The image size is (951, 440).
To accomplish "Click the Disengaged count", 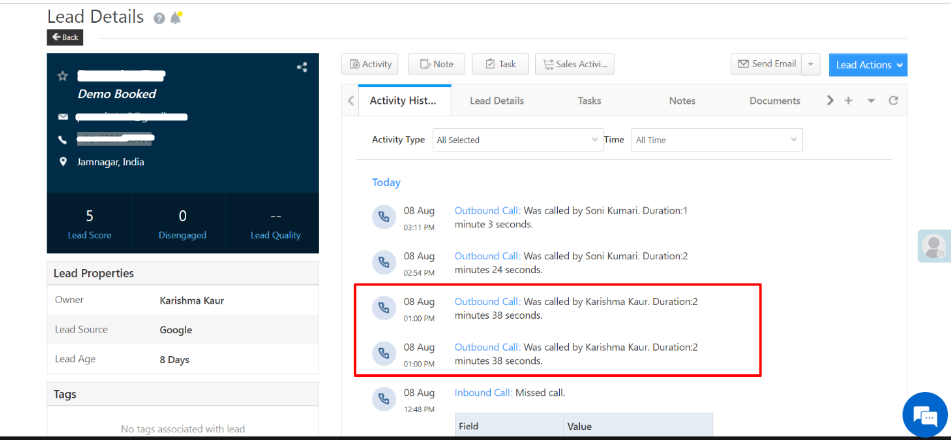I will [183, 216].
